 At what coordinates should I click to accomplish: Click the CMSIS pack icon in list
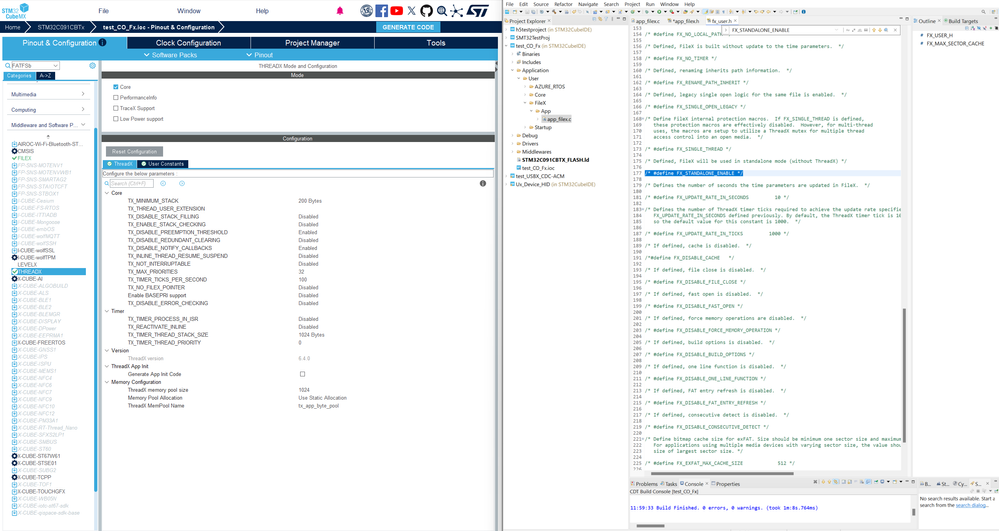pyautogui.click(x=15, y=151)
